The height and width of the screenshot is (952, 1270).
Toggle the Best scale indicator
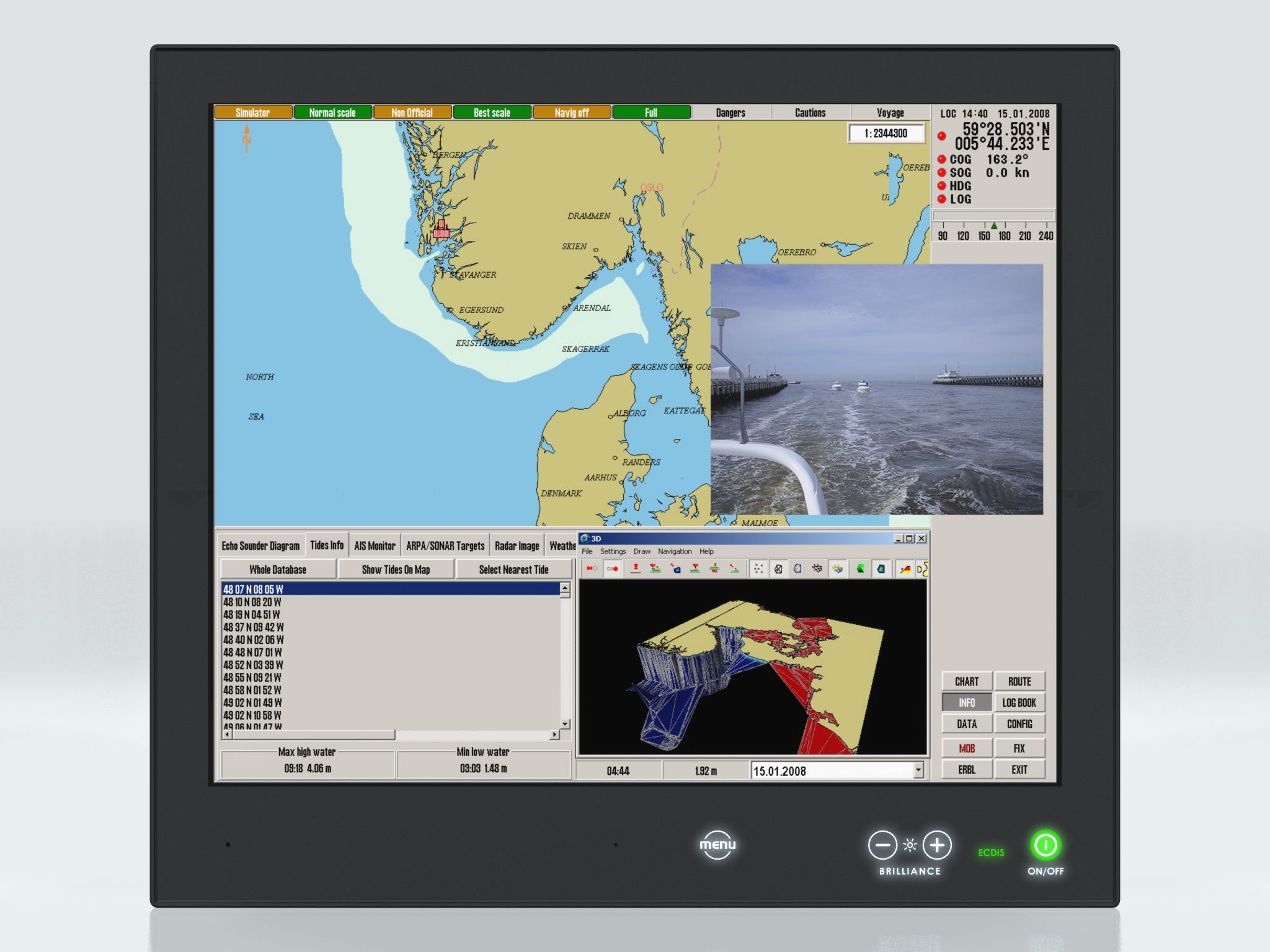(x=492, y=112)
